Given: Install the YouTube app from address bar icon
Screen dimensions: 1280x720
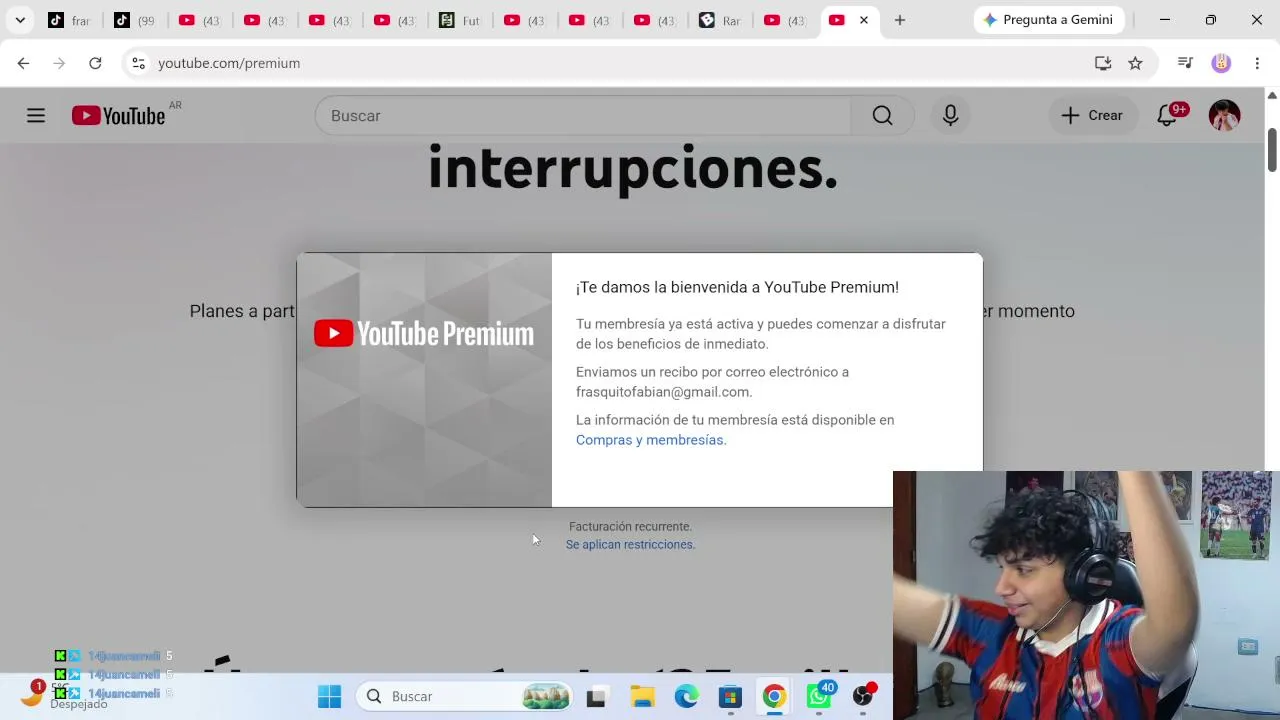Looking at the screenshot, I should tap(1103, 63).
